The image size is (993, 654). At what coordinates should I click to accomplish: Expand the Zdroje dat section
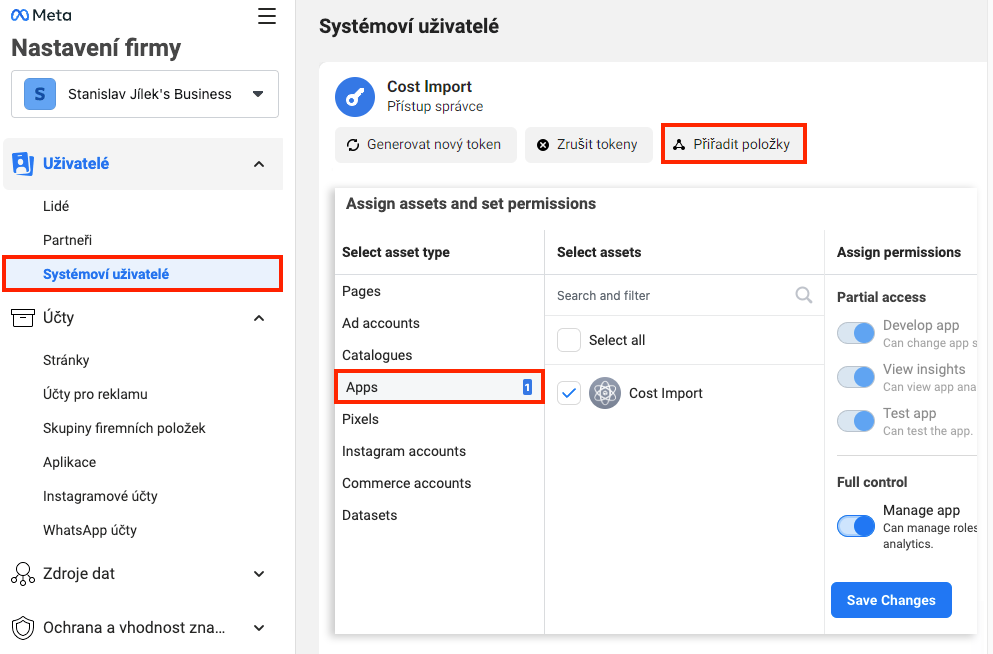[x=259, y=574]
